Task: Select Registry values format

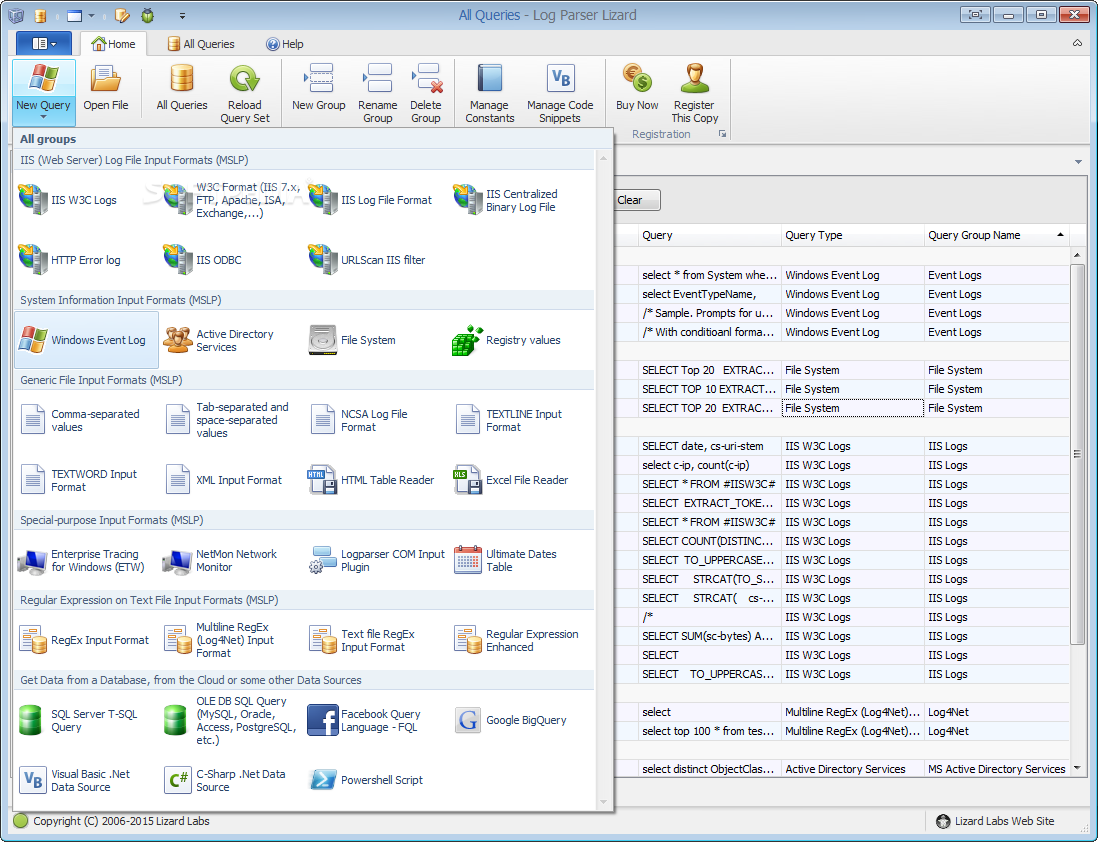Action: (x=521, y=340)
